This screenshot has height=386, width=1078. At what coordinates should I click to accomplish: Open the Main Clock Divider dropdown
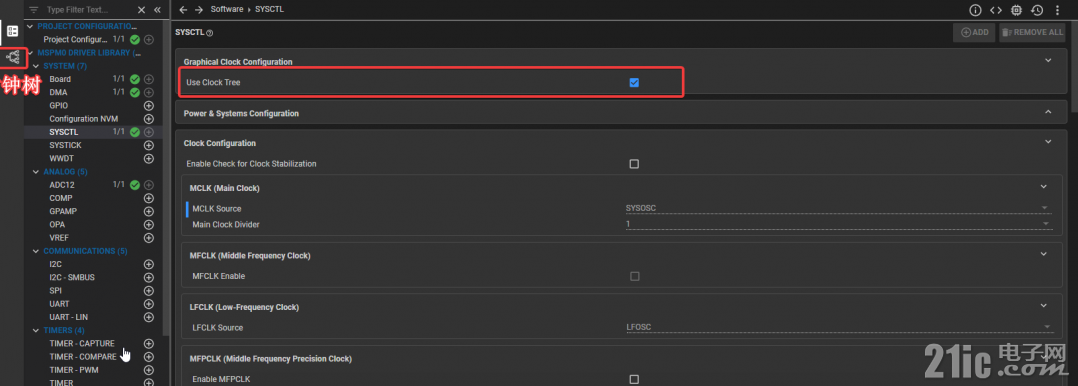tap(839, 224)
